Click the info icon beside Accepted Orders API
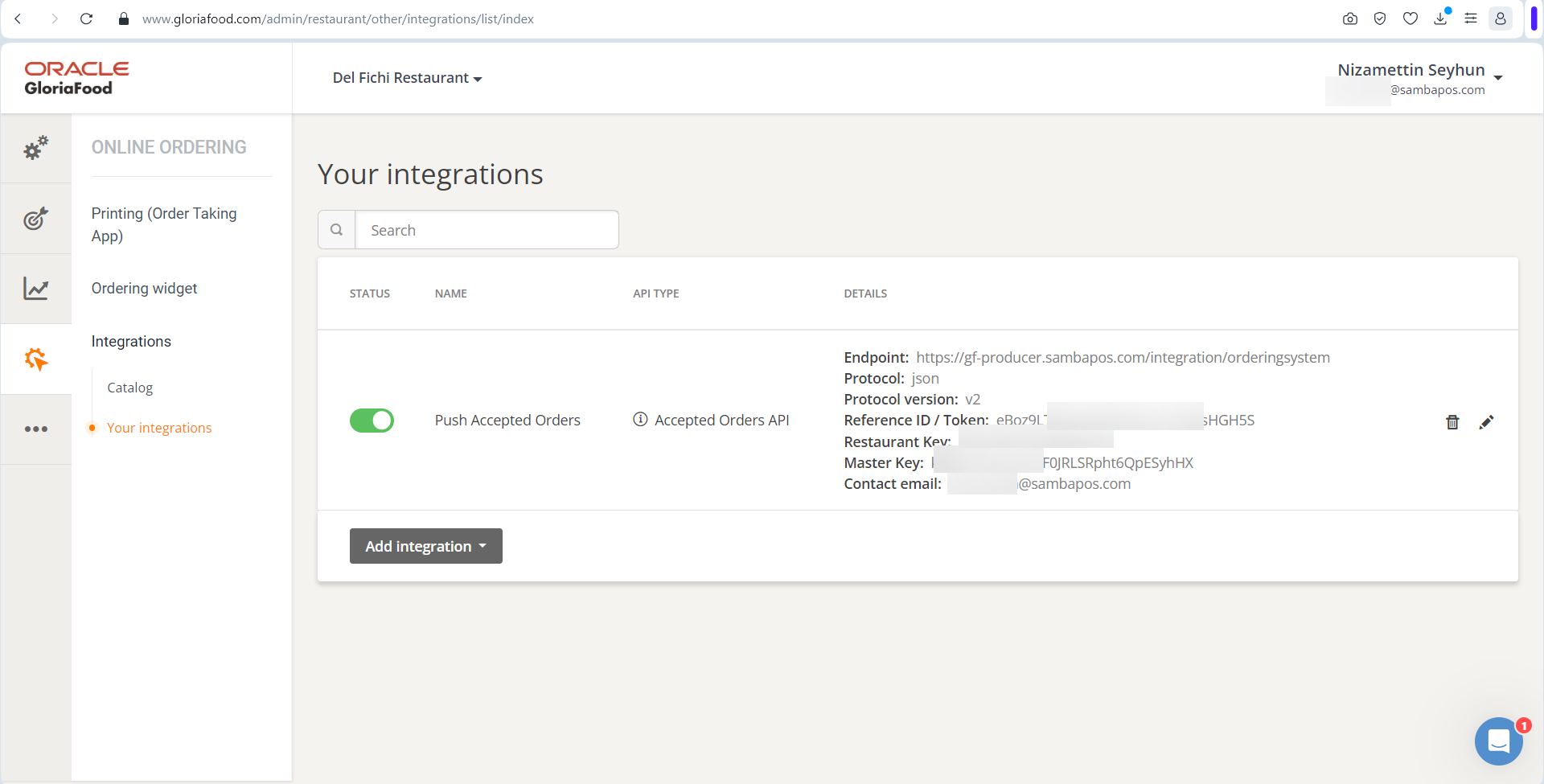 pyautogui.click(x=639, y=419)
